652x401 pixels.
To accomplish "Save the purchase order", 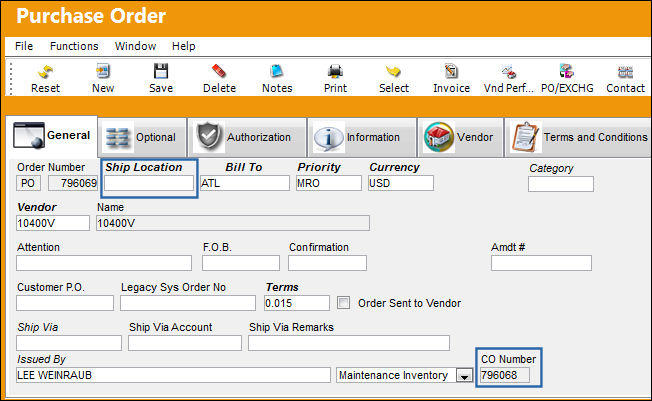I will tap(161, 79).
